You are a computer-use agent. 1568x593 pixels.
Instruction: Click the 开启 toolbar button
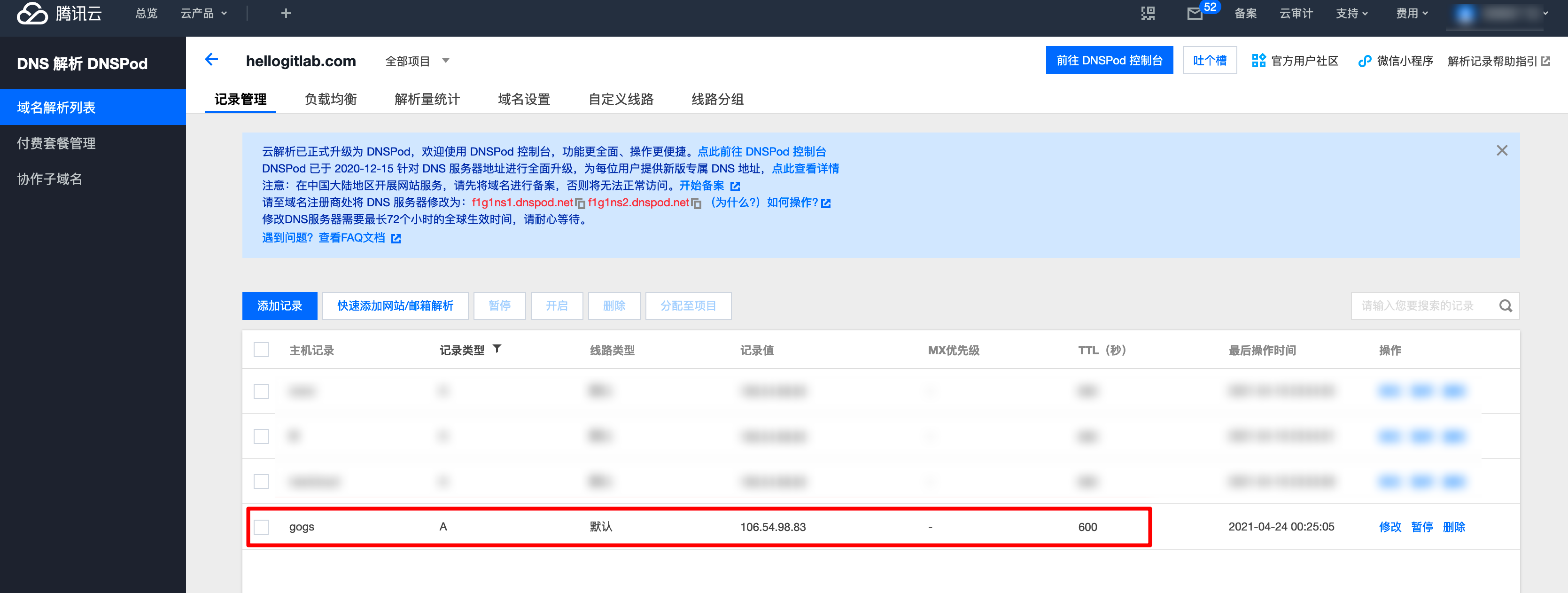556,305
